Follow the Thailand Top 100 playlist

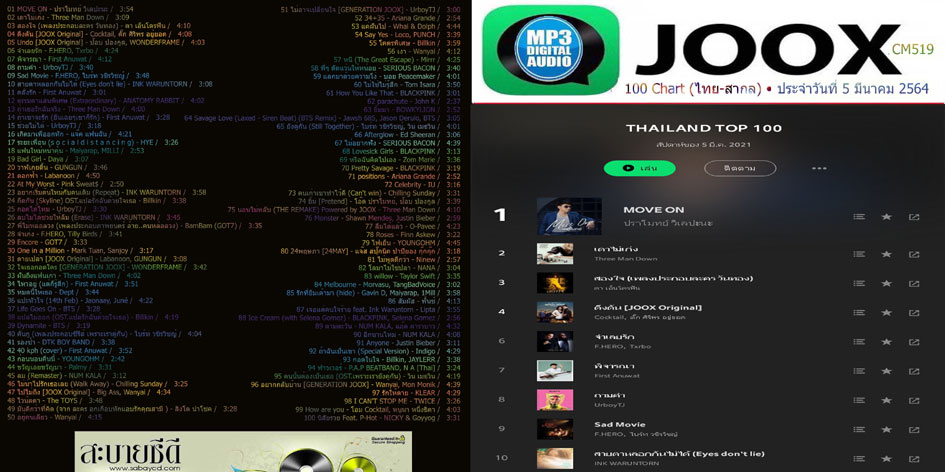pyautogui.click(x=739, y=168)
